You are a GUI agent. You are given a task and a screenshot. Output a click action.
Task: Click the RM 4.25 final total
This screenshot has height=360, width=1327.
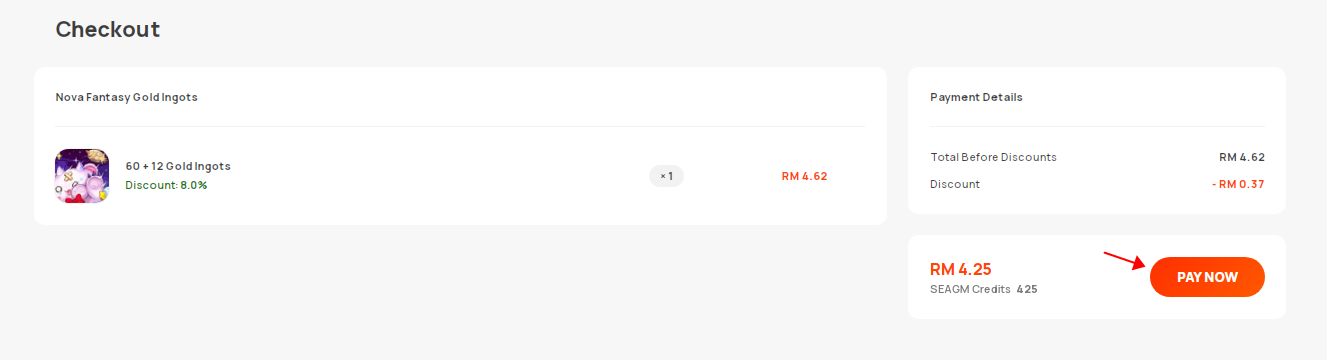pyautogui.click(x=960, y=269)
